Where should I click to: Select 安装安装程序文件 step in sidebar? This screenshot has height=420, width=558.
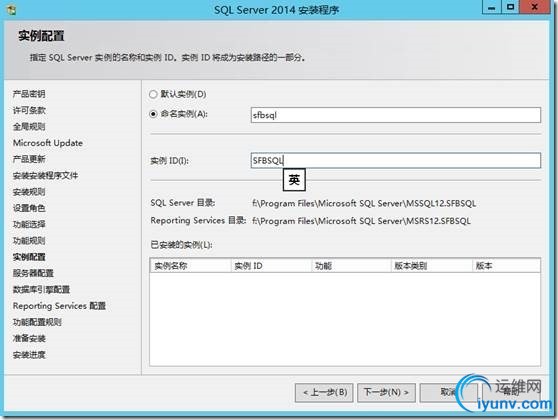pos(45,175)
